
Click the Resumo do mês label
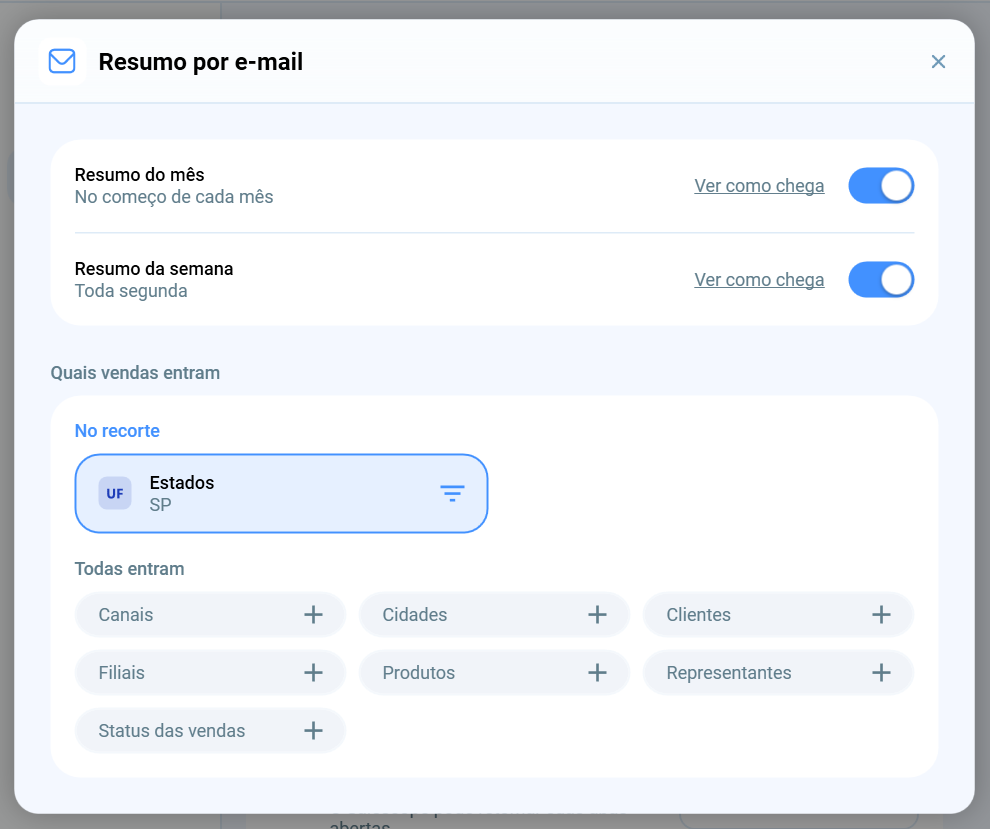coord(140,174)
